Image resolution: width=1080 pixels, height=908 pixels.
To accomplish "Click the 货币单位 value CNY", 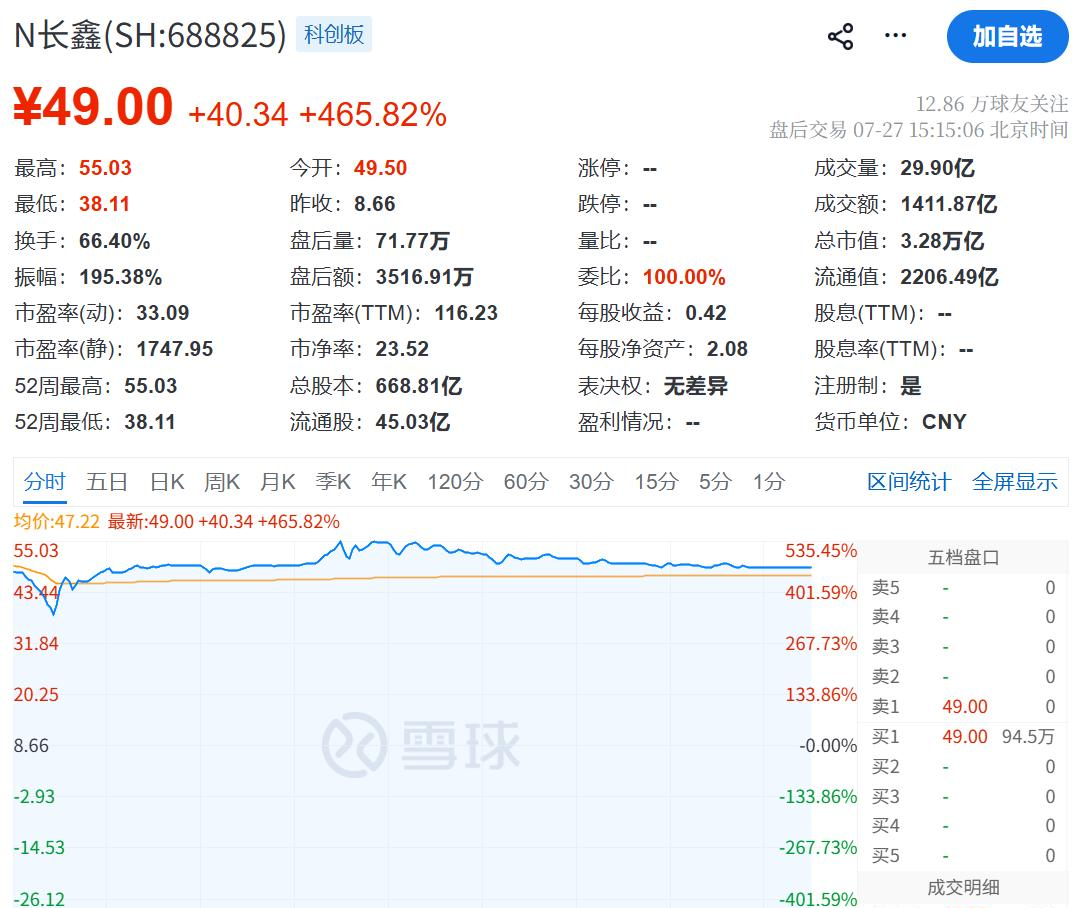I will coord(944,422).
